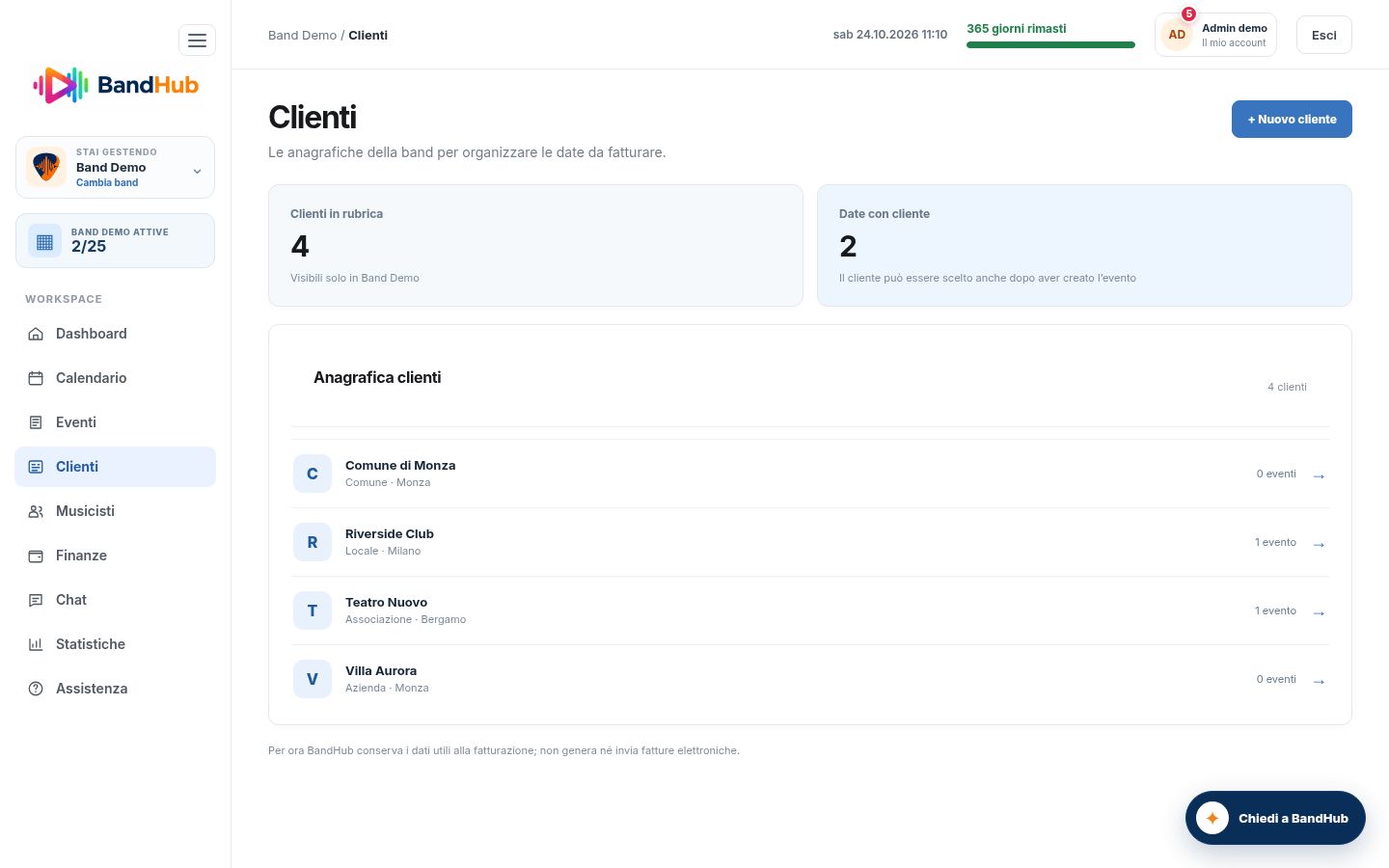Screen dimensions: 1389x868
Task: Click the Statistiche bar chart icon
Action: tap(36, 644)
